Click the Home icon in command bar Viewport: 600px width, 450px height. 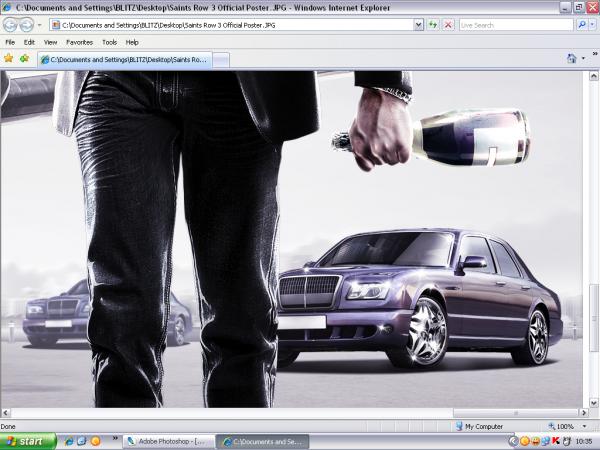[572, 59]
